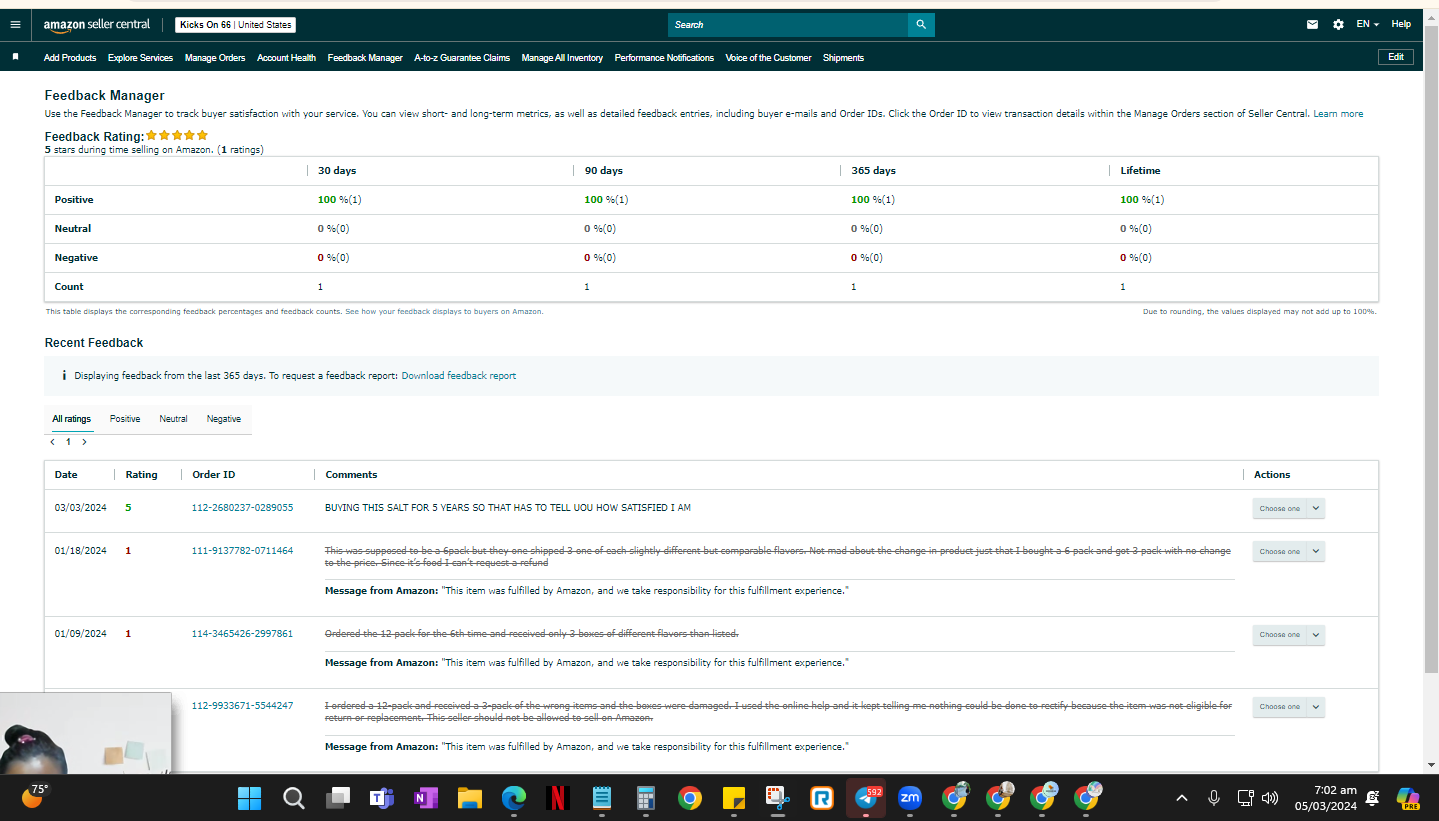Open Voice of the Customer

[x=768, y=58]
